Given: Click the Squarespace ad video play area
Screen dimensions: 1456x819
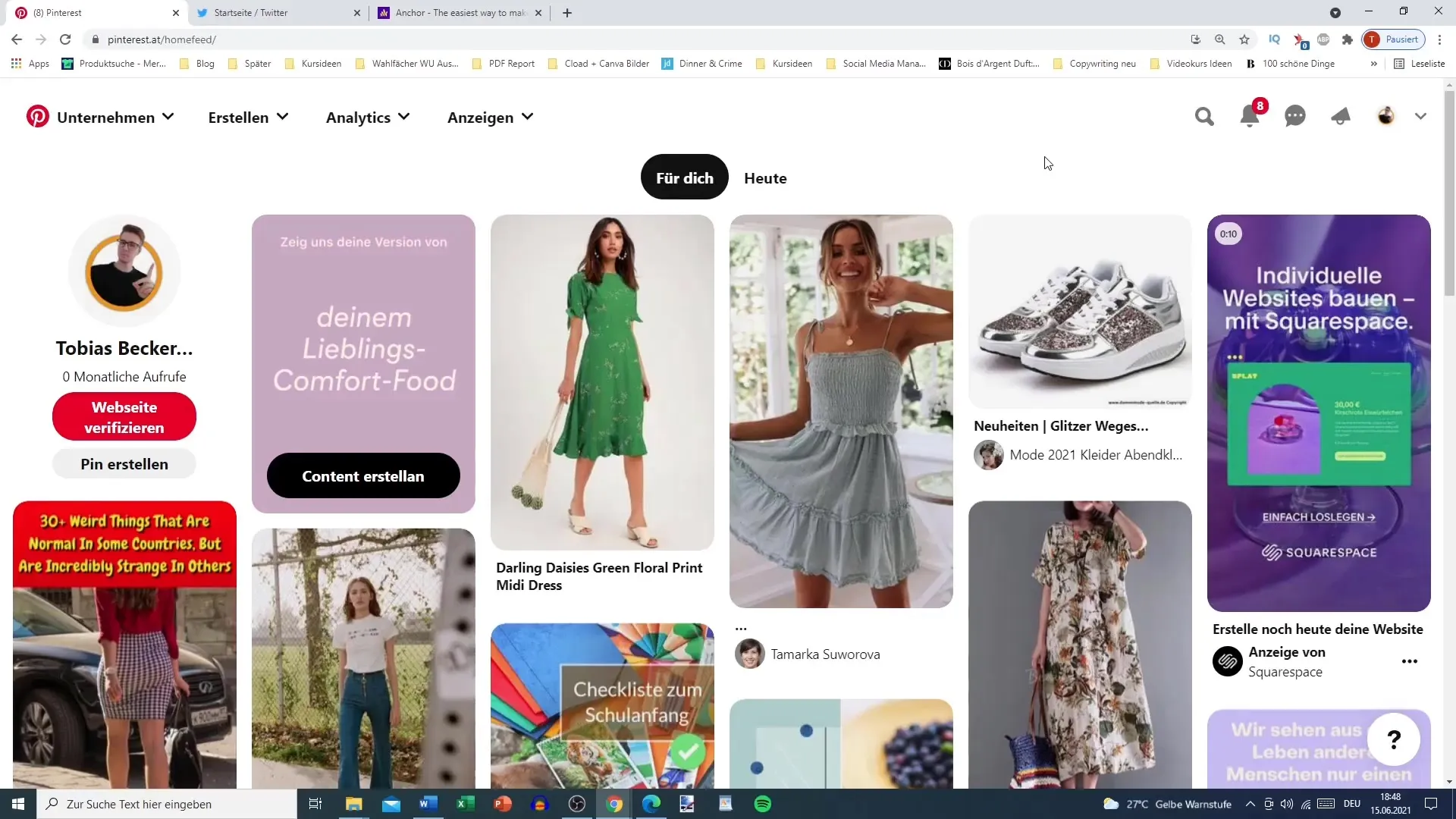Looking at the screenshot, I should [x=1319, y=413].
